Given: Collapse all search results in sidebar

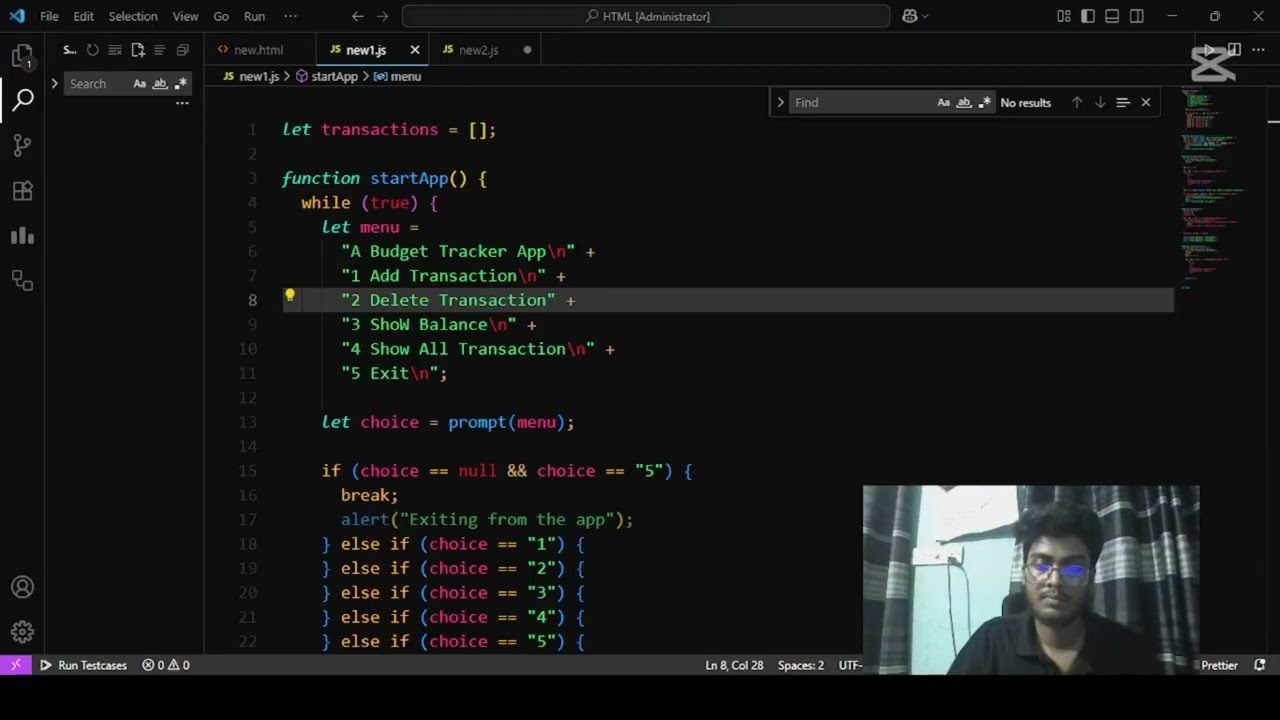Looking at the screenshot, I should tap(182, 50).
